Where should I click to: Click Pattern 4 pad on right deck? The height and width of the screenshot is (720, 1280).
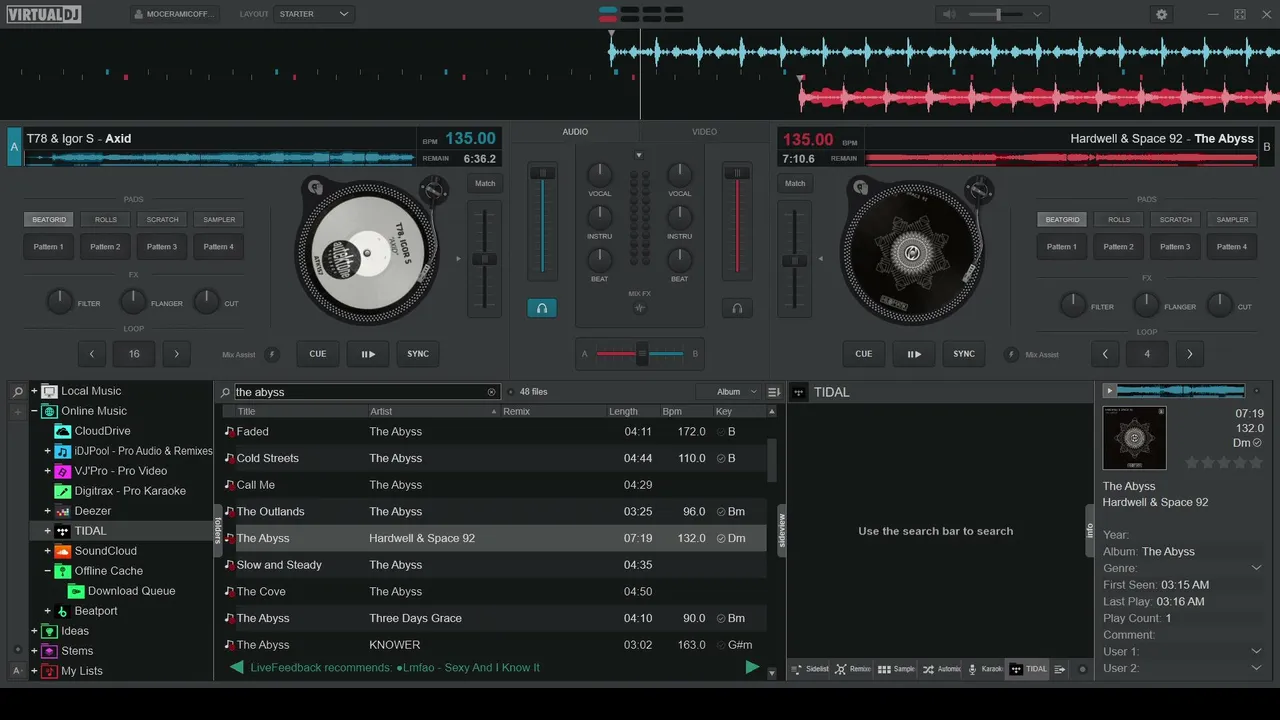(1232, 247)
